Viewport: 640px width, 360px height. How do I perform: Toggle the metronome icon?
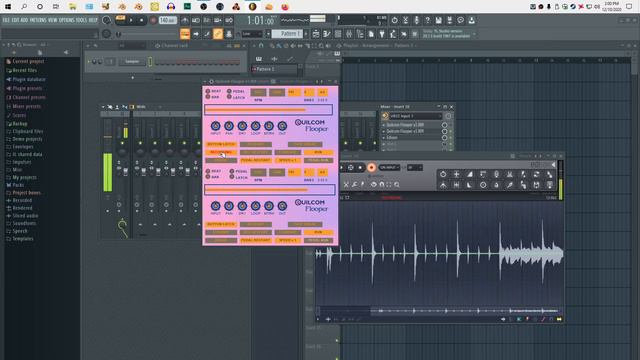click(x=185, y=20)
